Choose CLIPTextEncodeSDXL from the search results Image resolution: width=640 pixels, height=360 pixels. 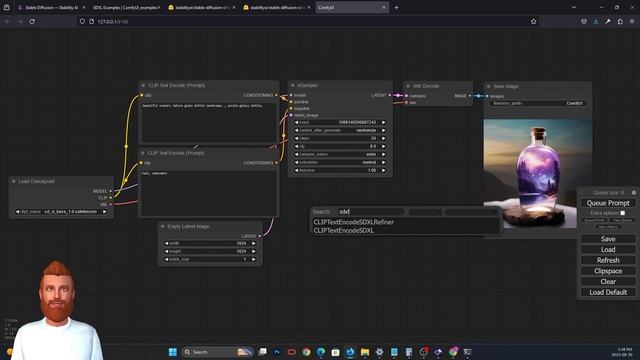tap(344, 230)
